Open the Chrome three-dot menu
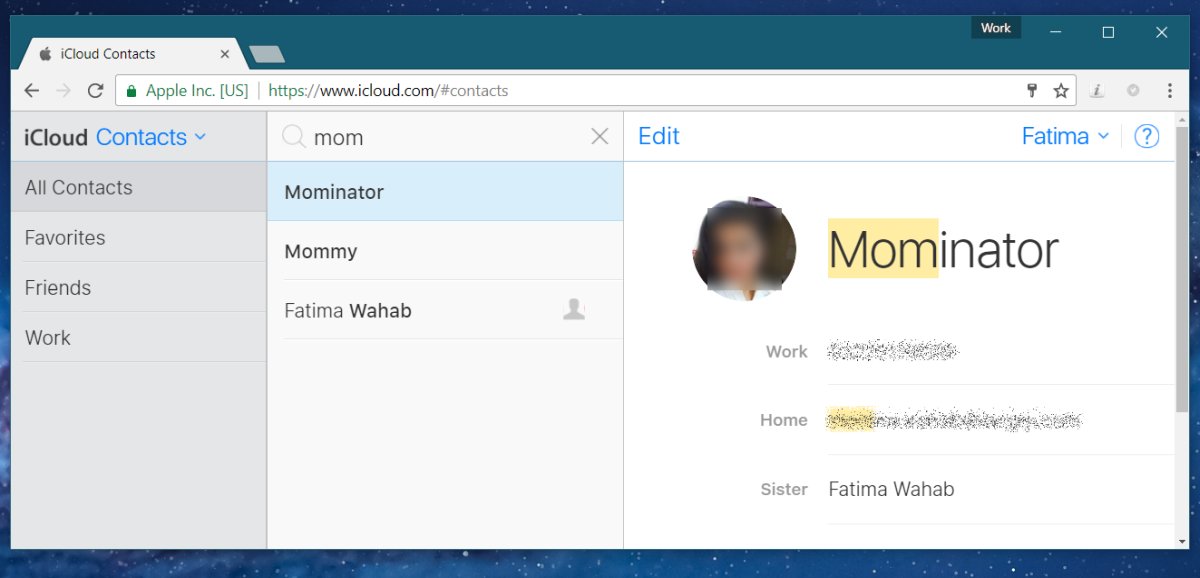The height and width of the screenshot is (578, 1200). 1169,91
